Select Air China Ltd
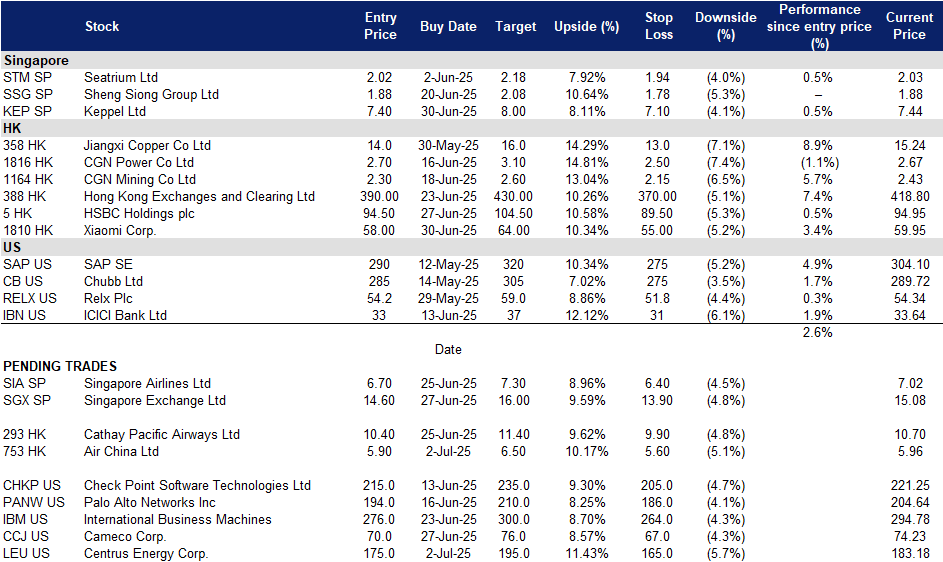943x562 pixels. 121,451
